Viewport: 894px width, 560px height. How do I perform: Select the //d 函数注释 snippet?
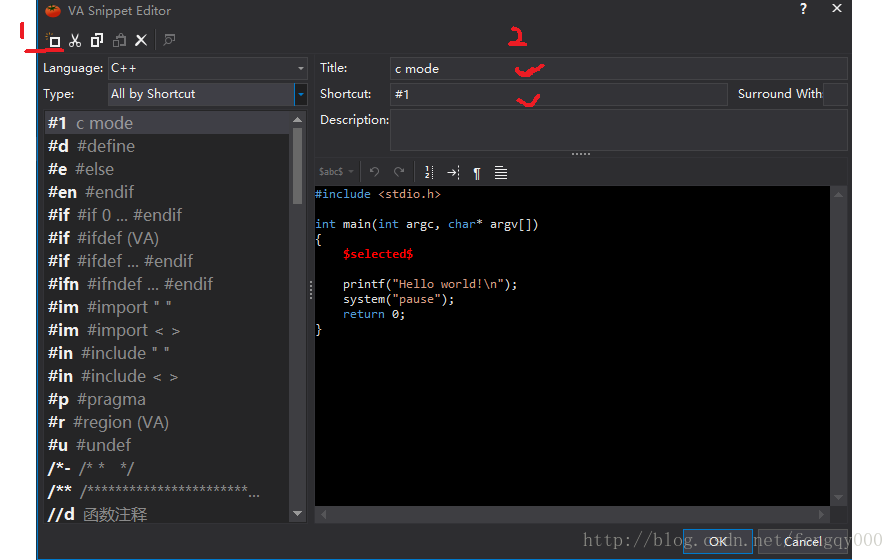pyautogui.click(x=168, y=514)
